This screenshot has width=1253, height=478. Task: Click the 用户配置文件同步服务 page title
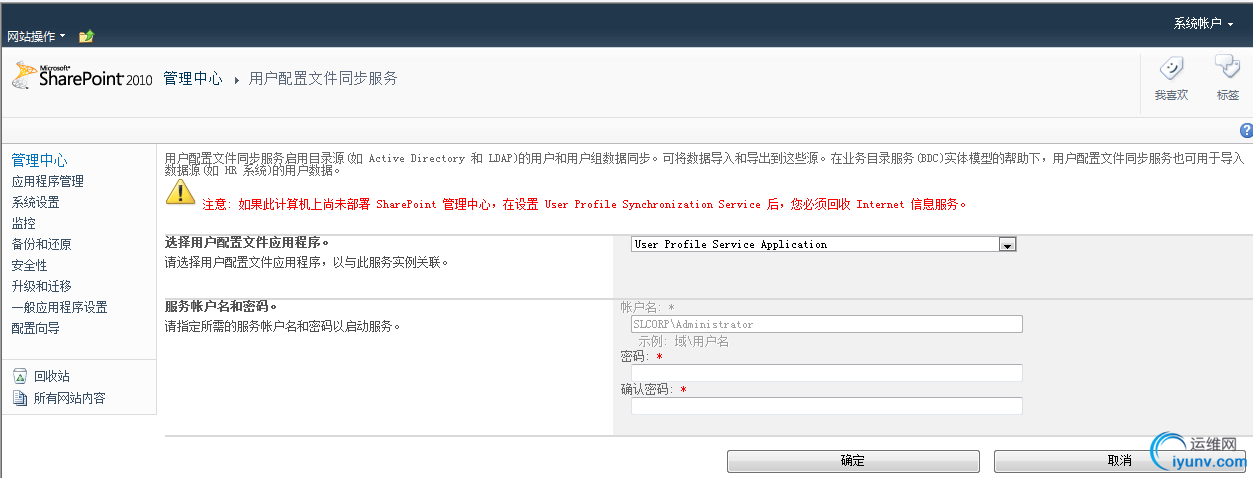coord(323,78)
